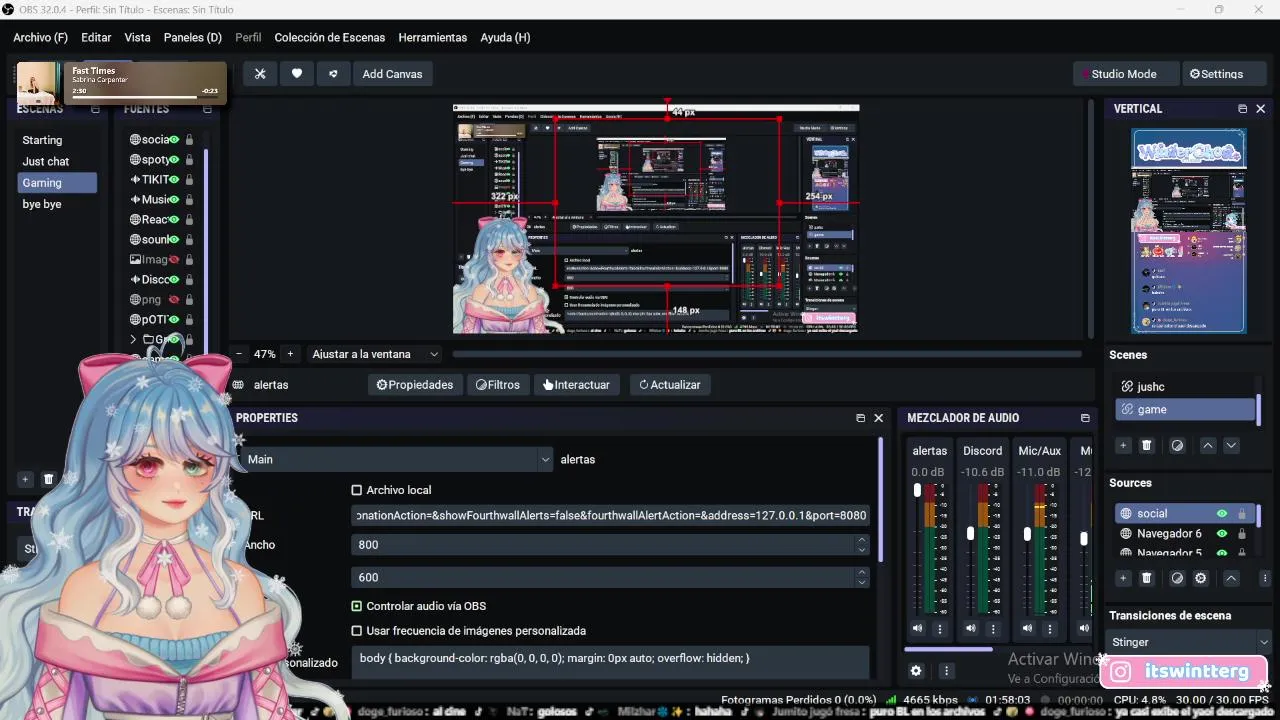Click the share arrow icon beside Add Canvas
The width and height of the screenshot is (1280, 720).
point(333,74)
